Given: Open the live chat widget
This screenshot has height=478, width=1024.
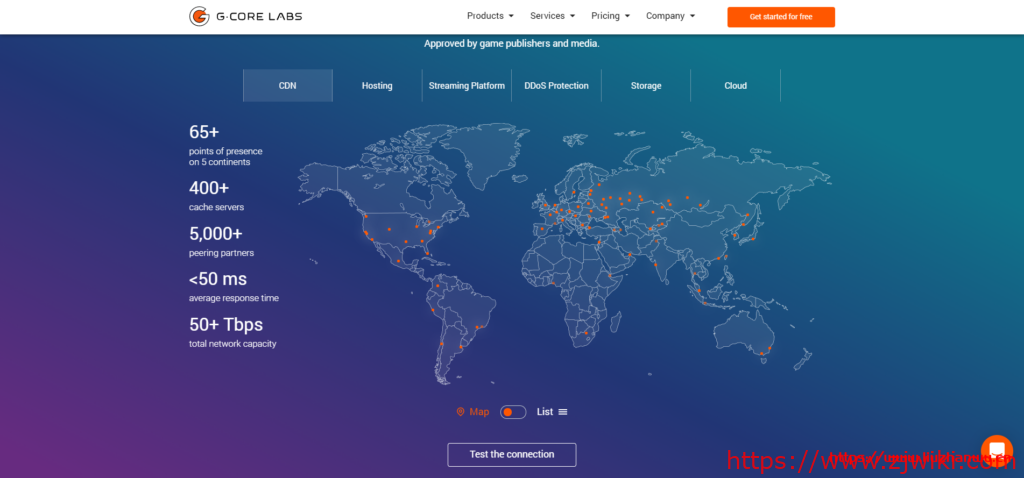Looking at the screenshot, I should [x=996, y=451].
